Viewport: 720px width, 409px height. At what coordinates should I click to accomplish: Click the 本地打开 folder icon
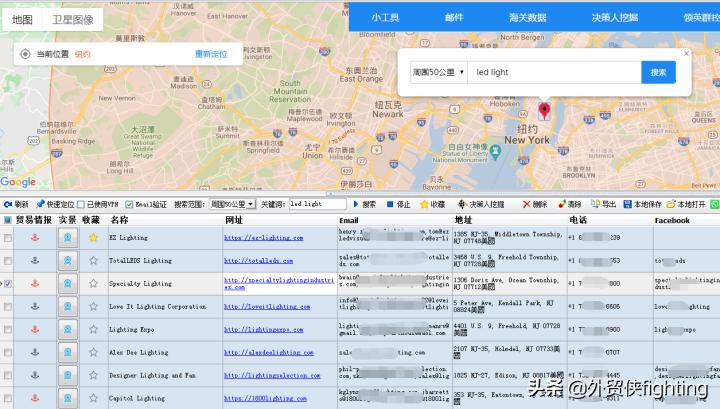pos(671,204)
